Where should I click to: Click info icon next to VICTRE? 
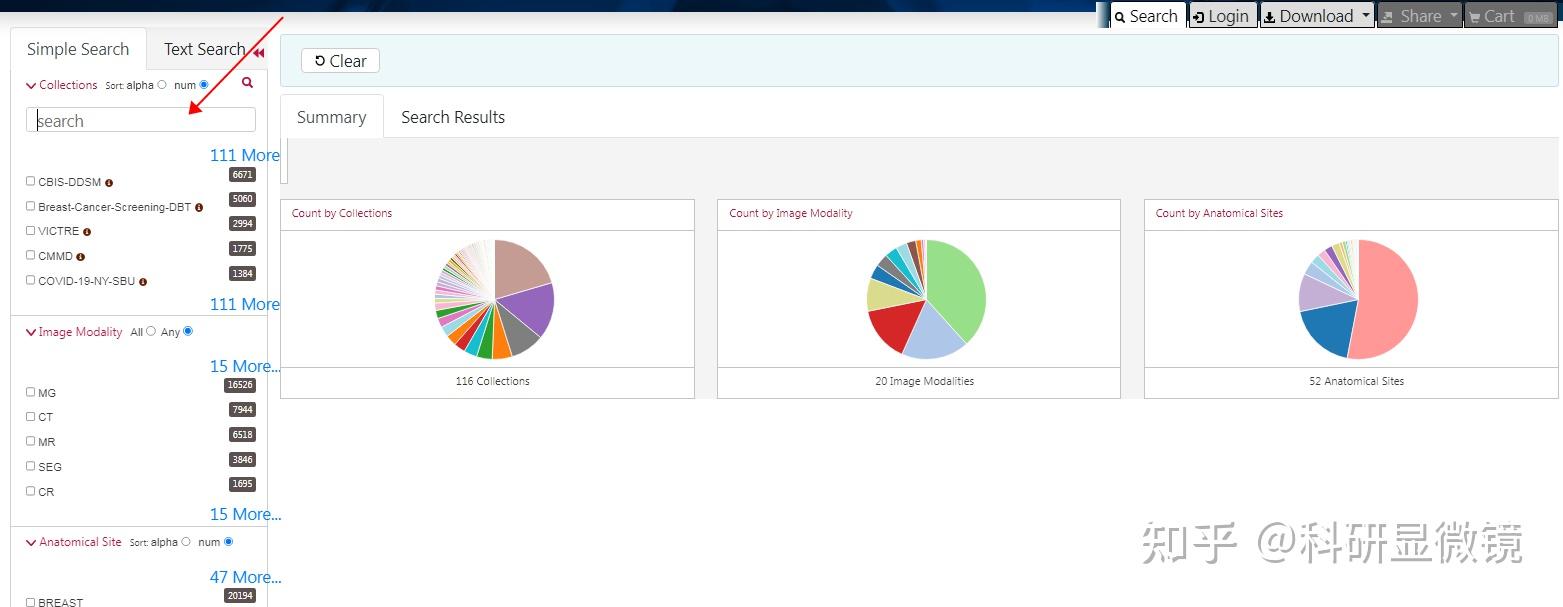(87, 232)
